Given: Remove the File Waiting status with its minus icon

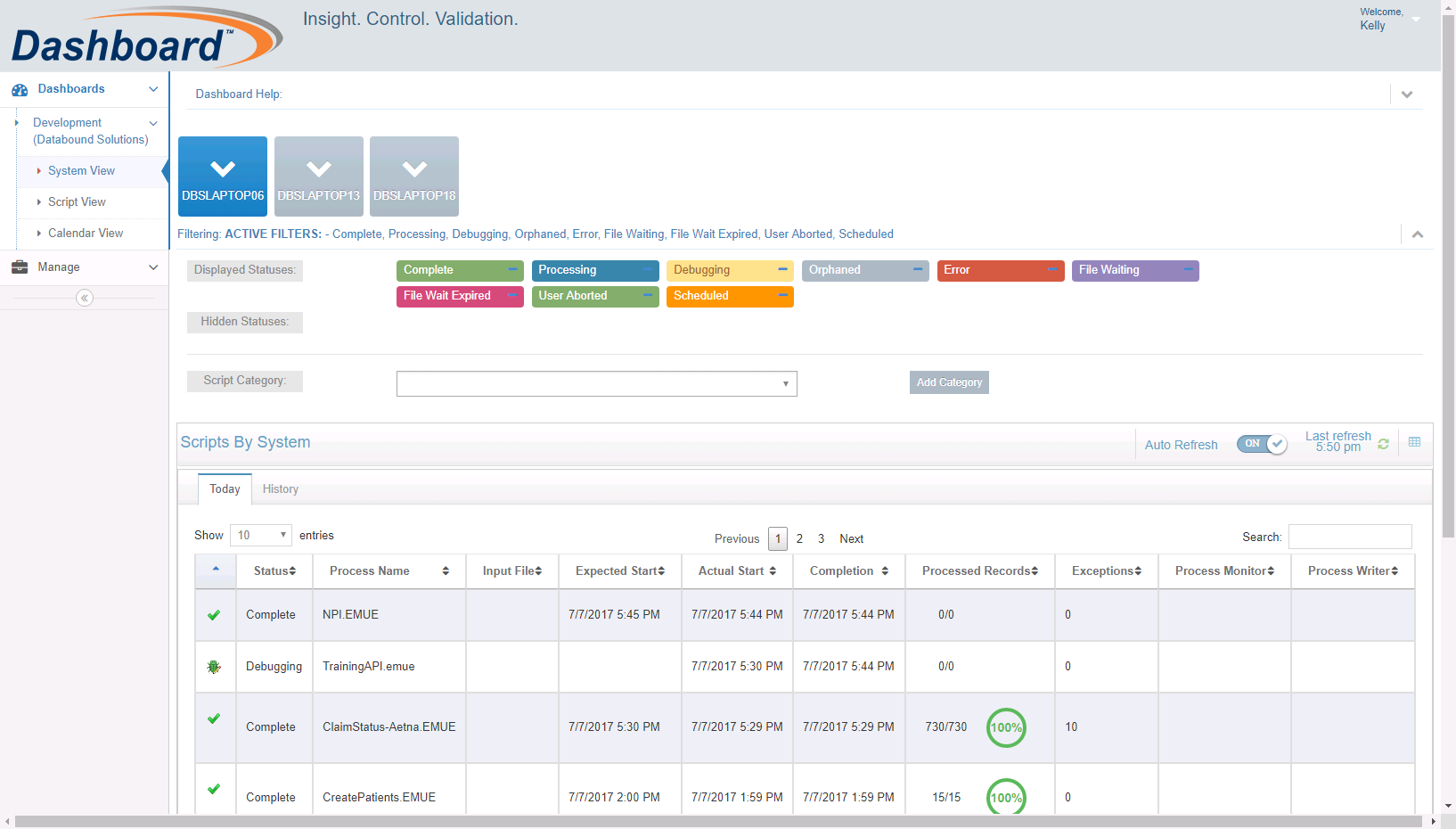Looking at the screenshot, I should (1188, 269).
